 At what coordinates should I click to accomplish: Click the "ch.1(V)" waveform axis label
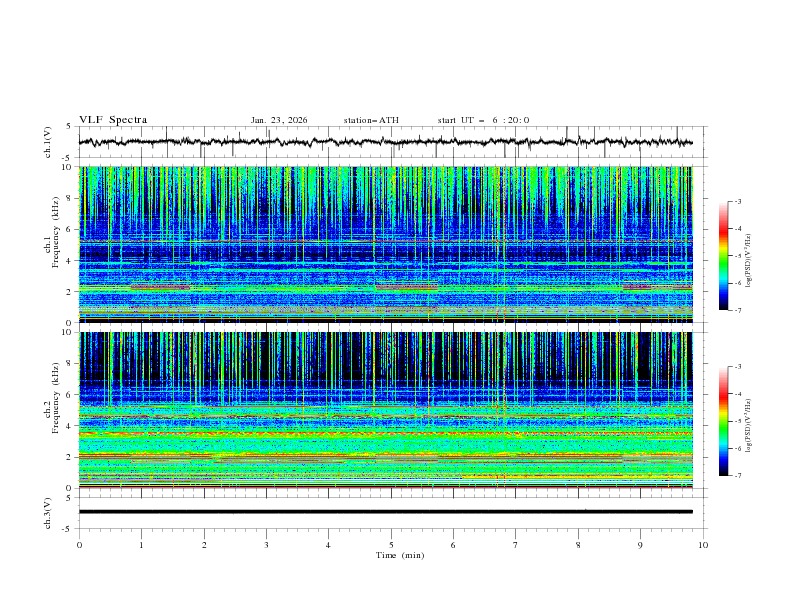(x=48, y=142)
